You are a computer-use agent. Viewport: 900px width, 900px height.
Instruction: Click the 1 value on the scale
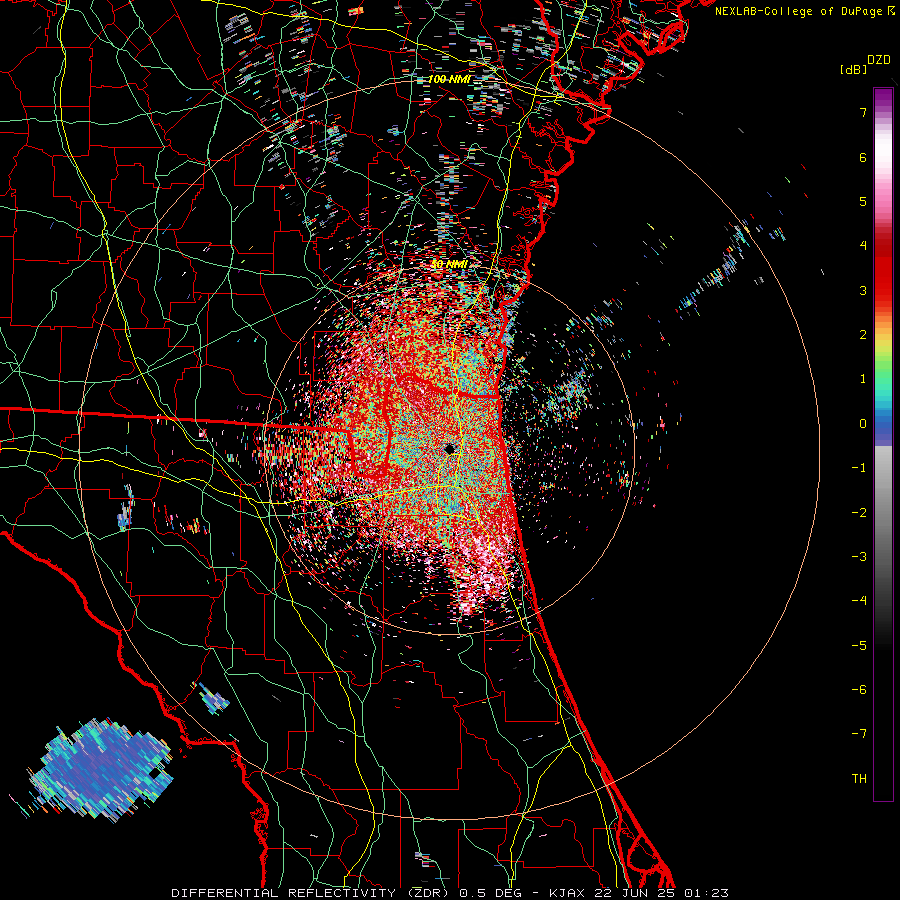click(863, 379)
